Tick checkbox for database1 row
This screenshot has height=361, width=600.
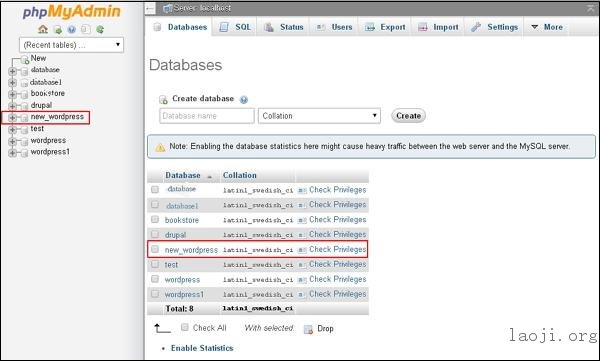point(155,204)
